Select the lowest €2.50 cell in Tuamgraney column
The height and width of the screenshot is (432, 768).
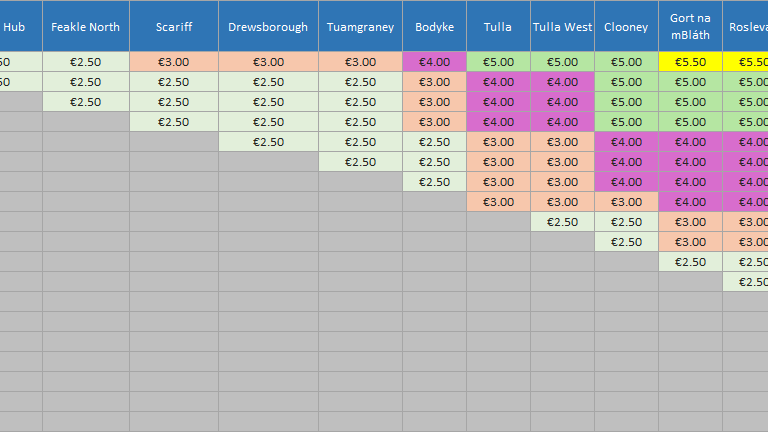point(360,162)
